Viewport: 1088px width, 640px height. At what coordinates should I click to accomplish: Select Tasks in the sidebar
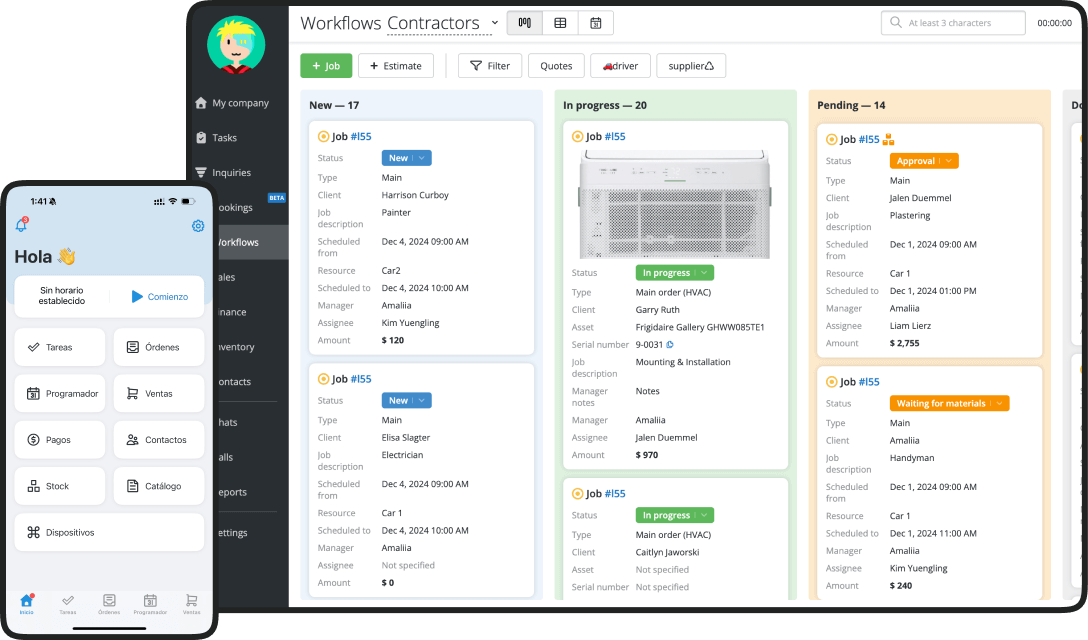pos(231,137)
